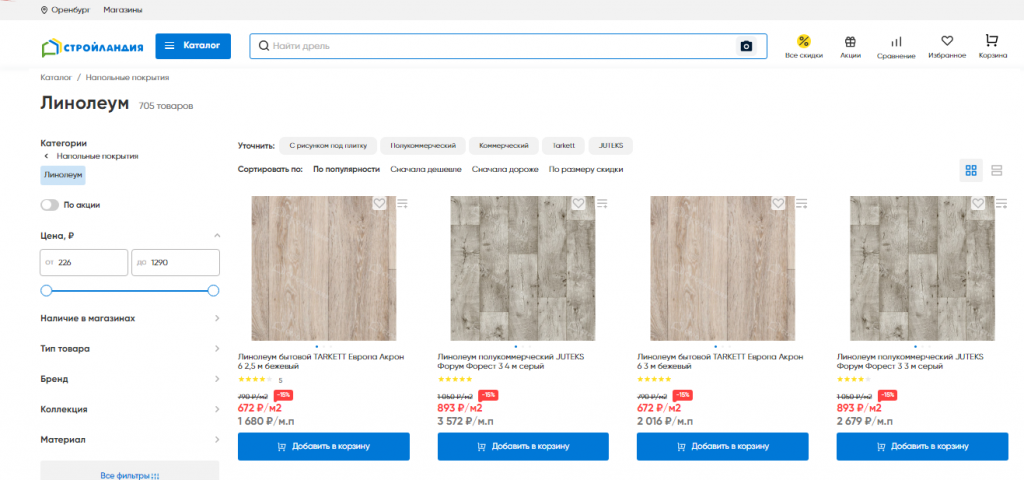Add Акрон 6 3 м to comparison icon
1024x480 pixels.
point(801,204)
